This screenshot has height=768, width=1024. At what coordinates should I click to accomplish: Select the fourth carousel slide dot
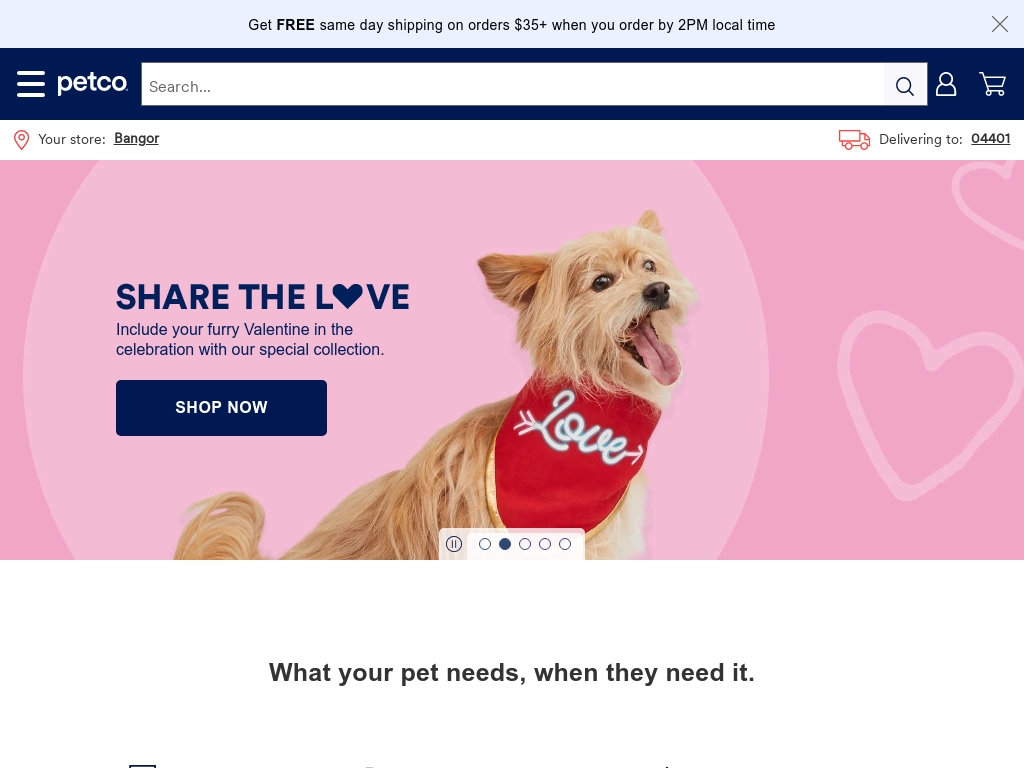point(545,544)
